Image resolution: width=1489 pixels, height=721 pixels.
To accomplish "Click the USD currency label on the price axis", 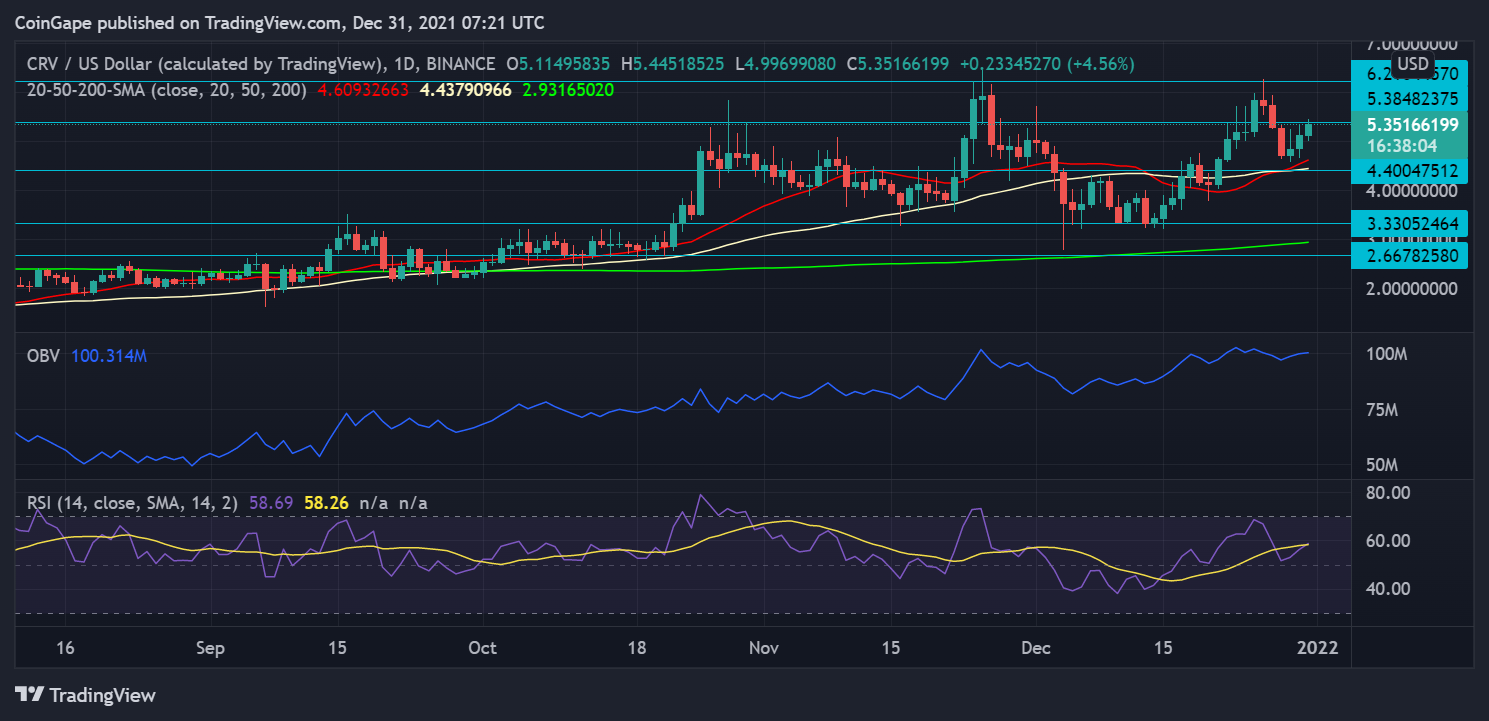I will pyautogui.click(x=1412, y=64).
